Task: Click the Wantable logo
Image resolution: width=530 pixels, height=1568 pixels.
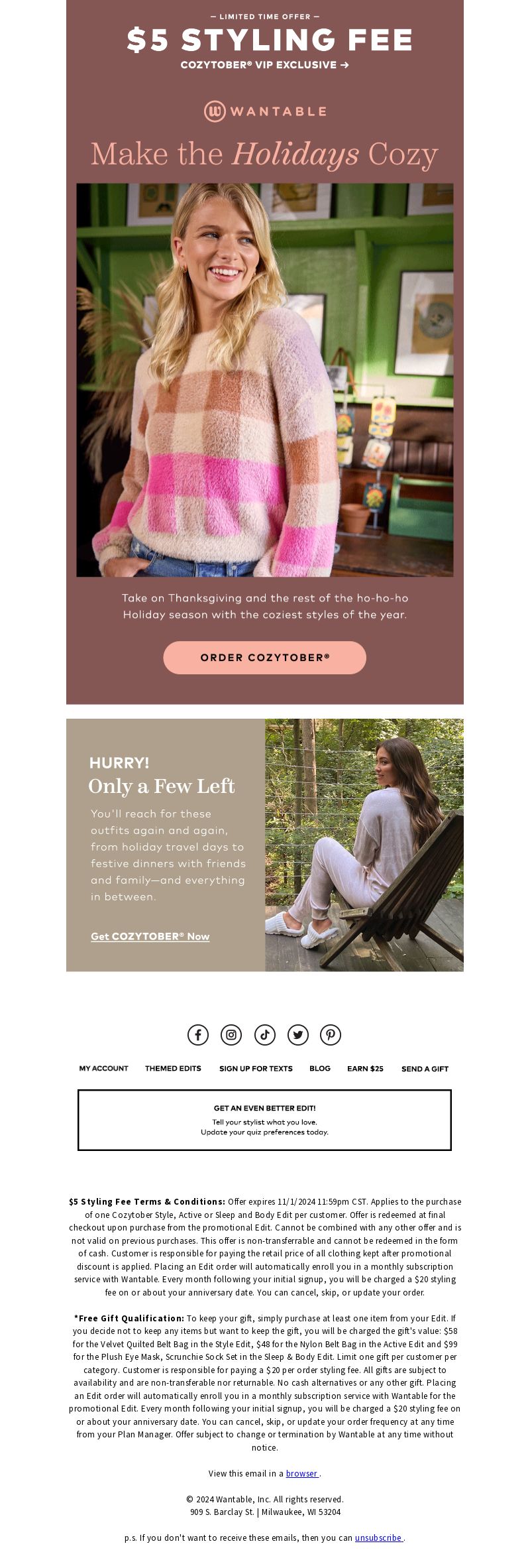Action: click(x=265, y=111)
